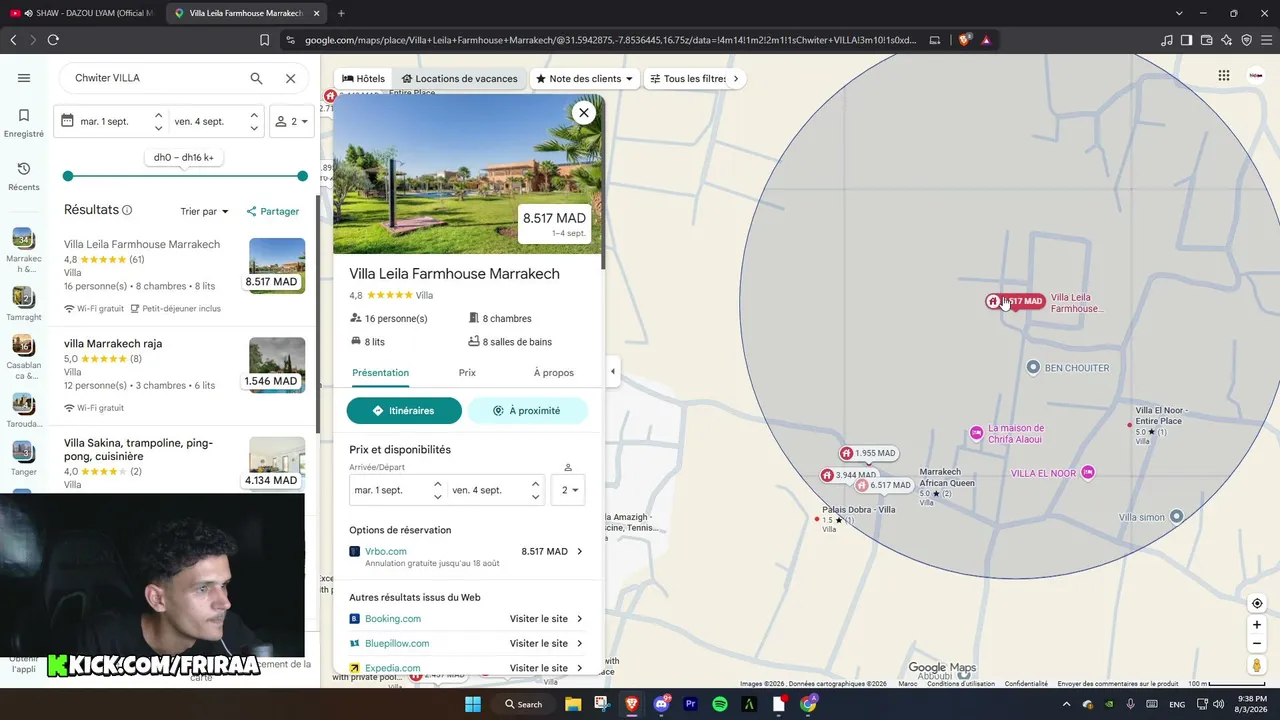This screenshot has height=720, width=1280.
Task: Zoom in on the map
Action: click(1257, 625)
